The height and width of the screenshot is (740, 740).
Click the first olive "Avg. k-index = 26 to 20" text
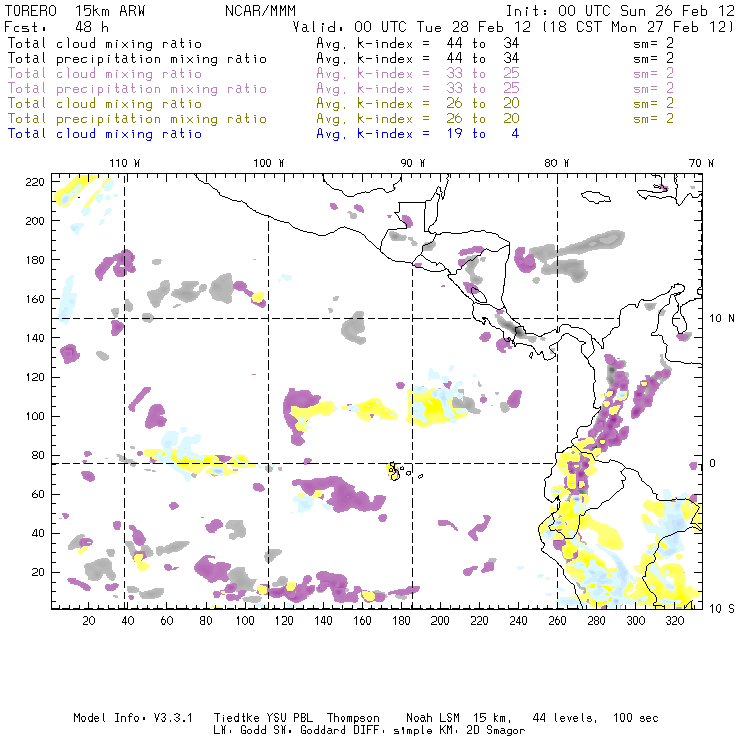(418, 104)
